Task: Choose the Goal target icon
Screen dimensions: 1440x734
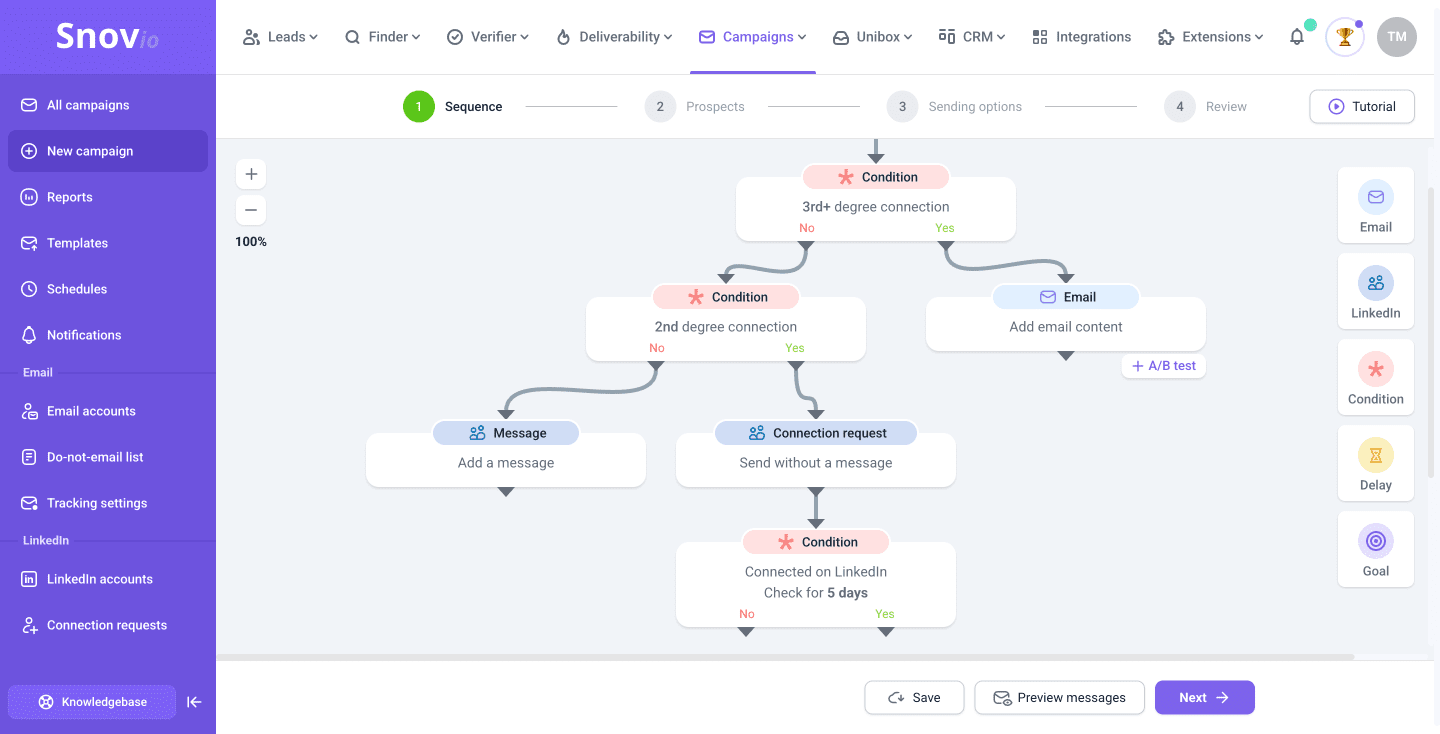Action: 1375,541
